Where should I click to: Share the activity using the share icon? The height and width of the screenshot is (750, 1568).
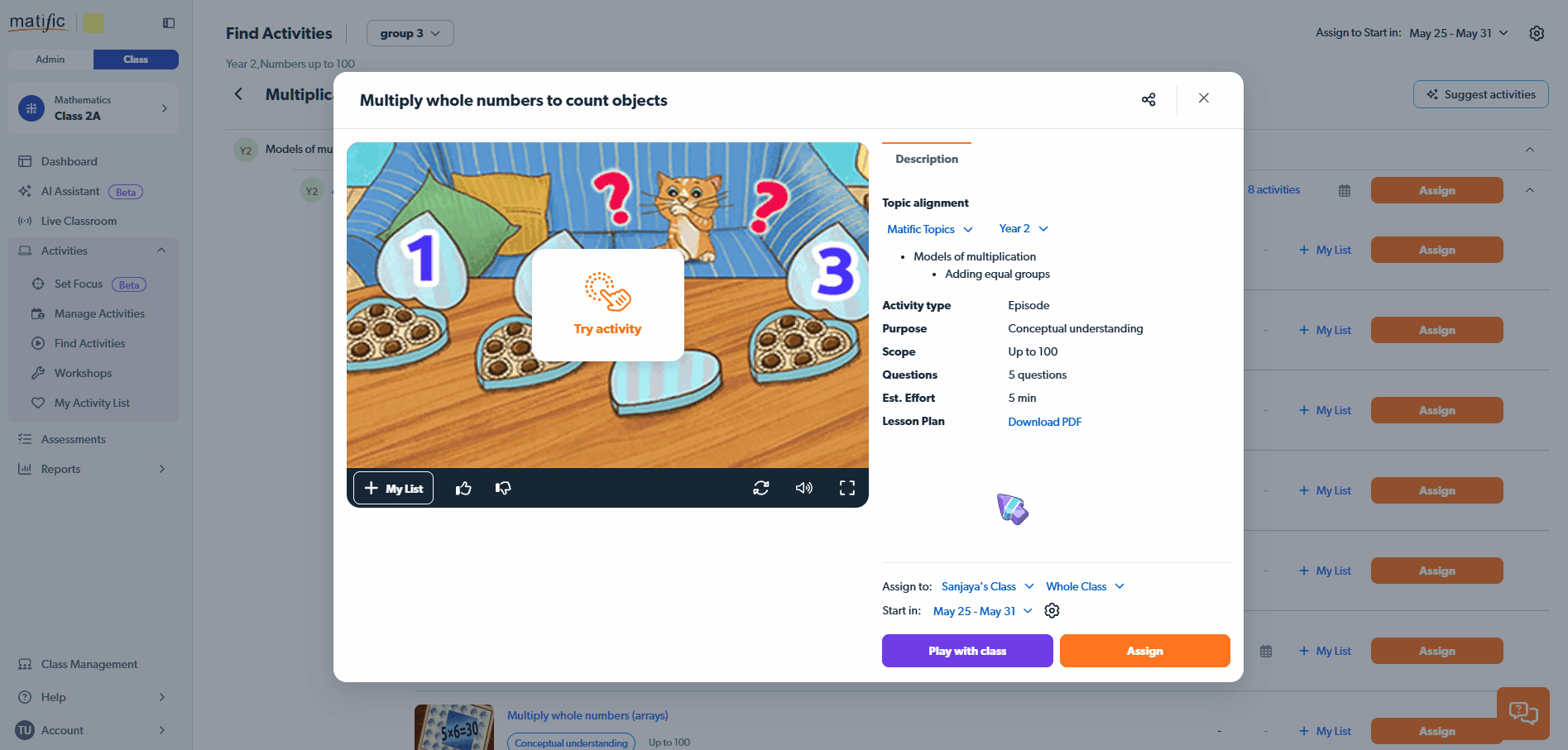[1148, 99]
